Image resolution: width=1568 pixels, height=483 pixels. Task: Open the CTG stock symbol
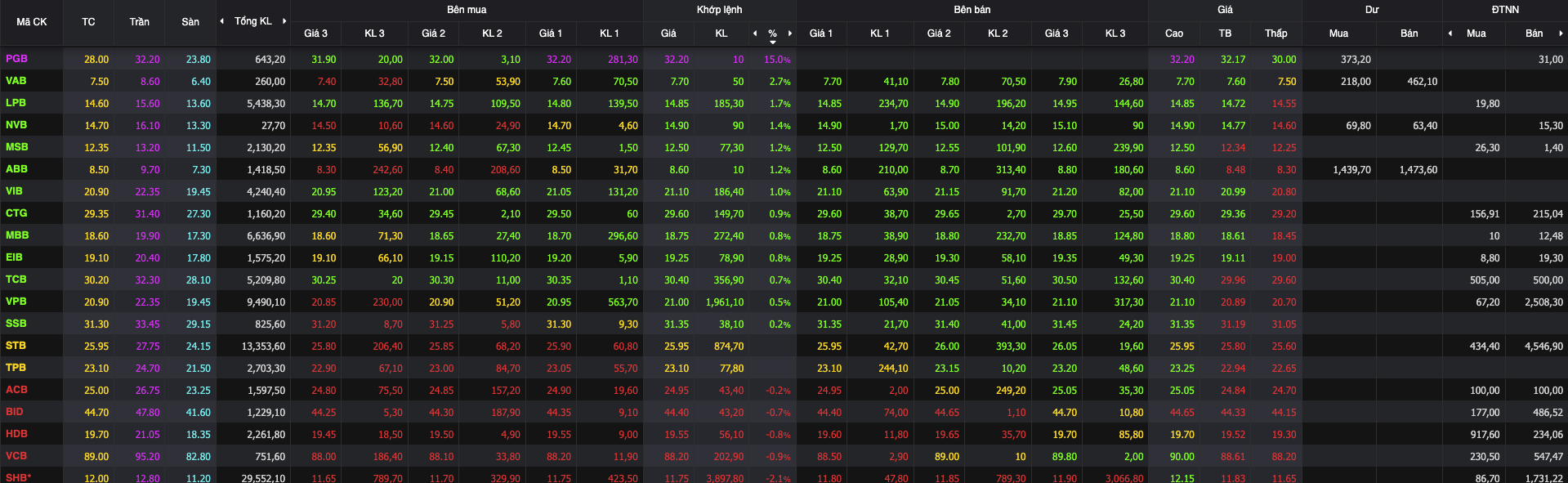(16, 213)
